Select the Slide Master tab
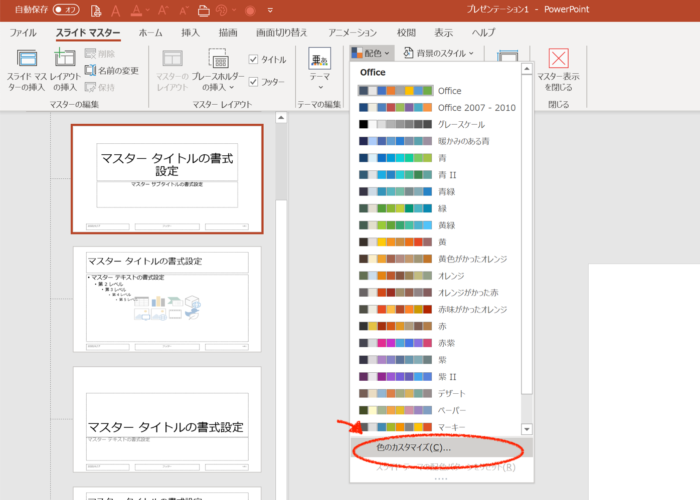This screenshot has width=700, height=500. click(88, 33)
